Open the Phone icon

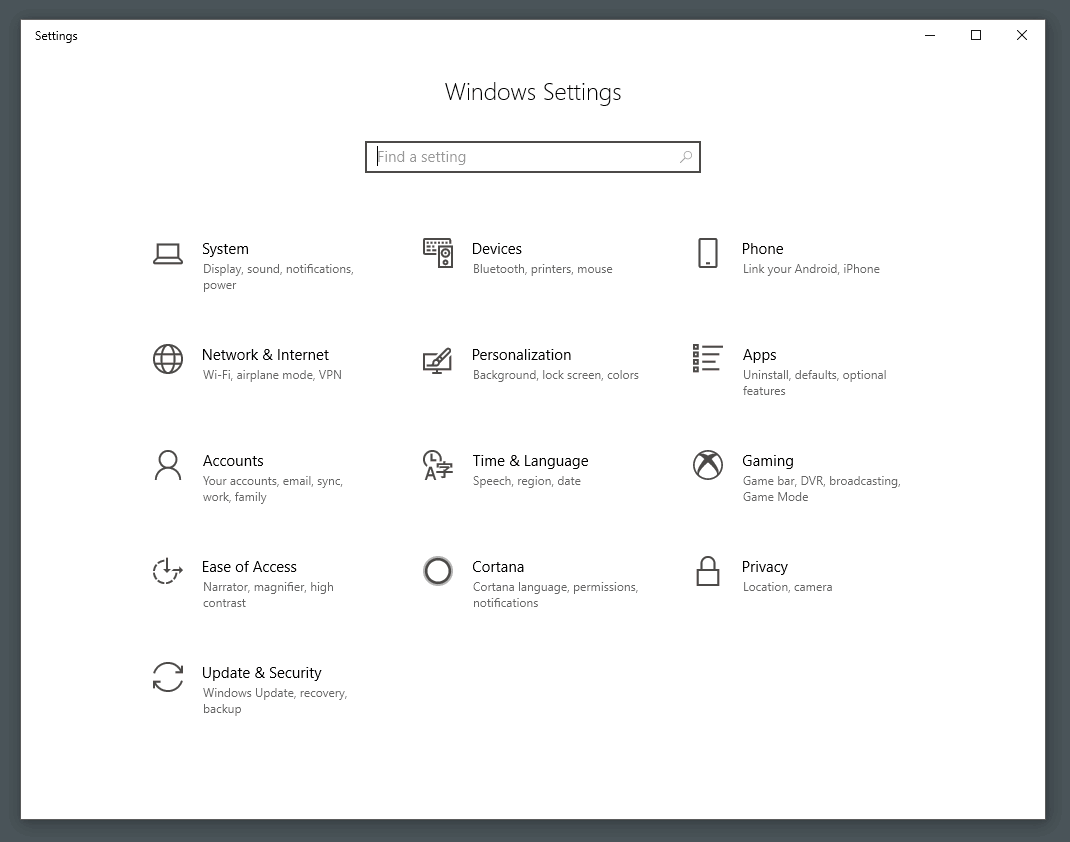pos(708,252)
